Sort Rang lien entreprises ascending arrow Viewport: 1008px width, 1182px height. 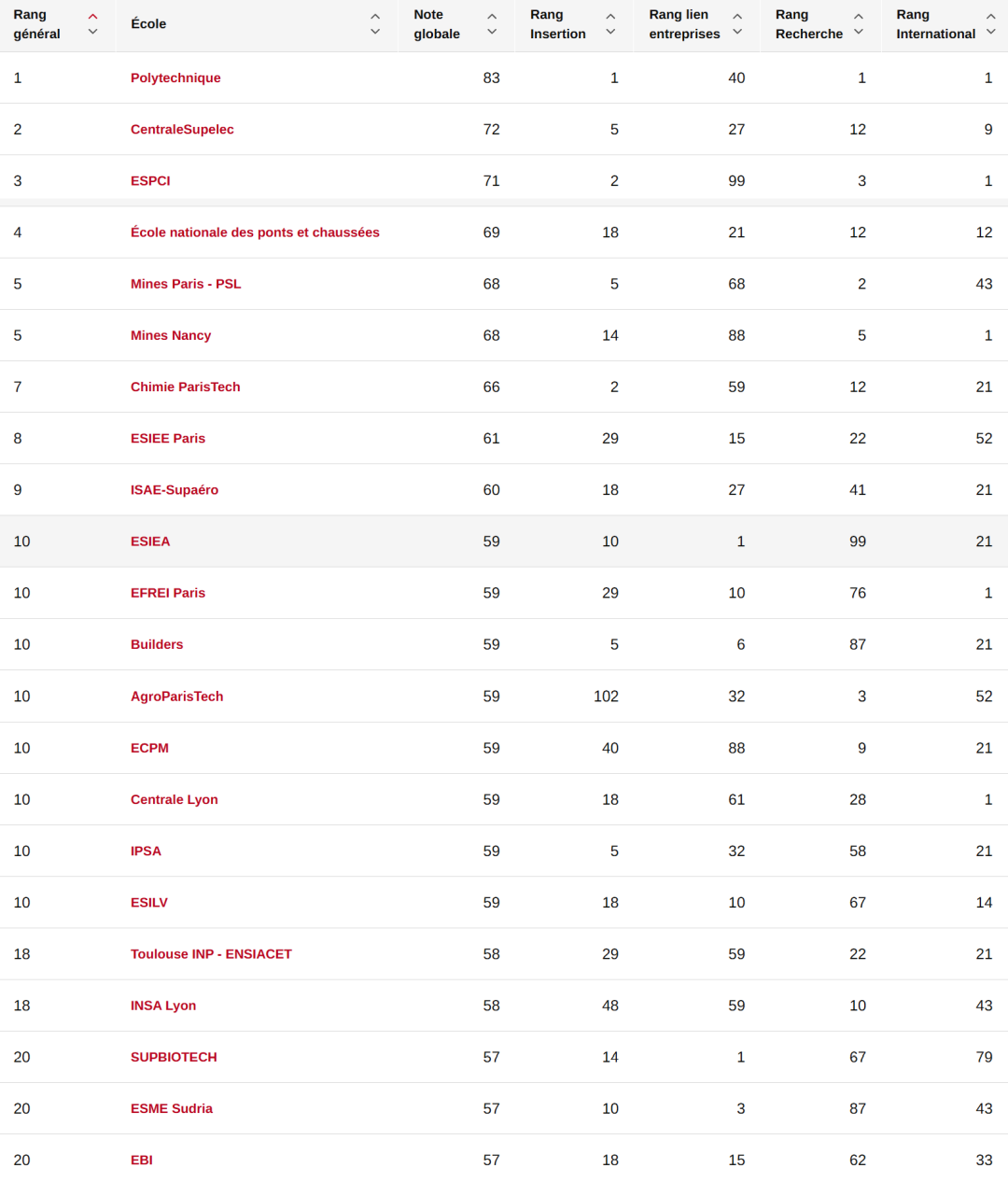click(737, 17)
